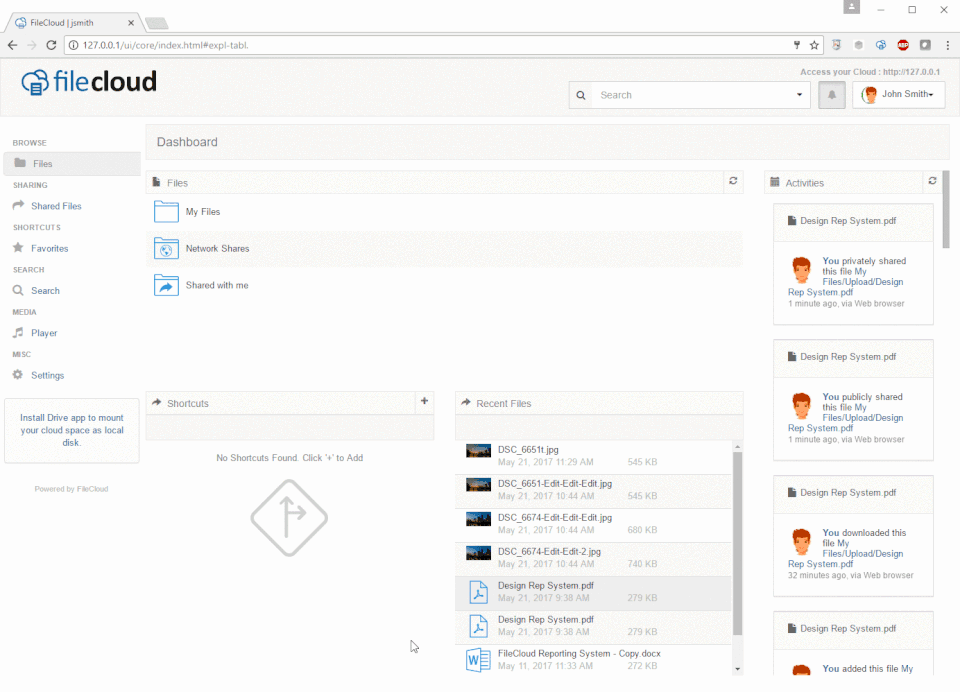Open the Shared with me folder icon
The image size is (960, 692).
tap(166, 285)
